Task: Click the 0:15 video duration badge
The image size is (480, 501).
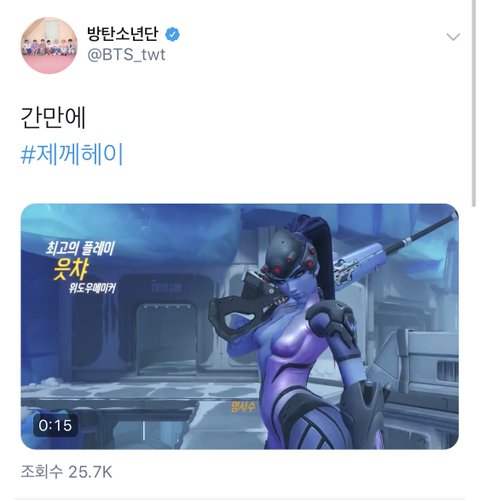Action: (55, 425)
